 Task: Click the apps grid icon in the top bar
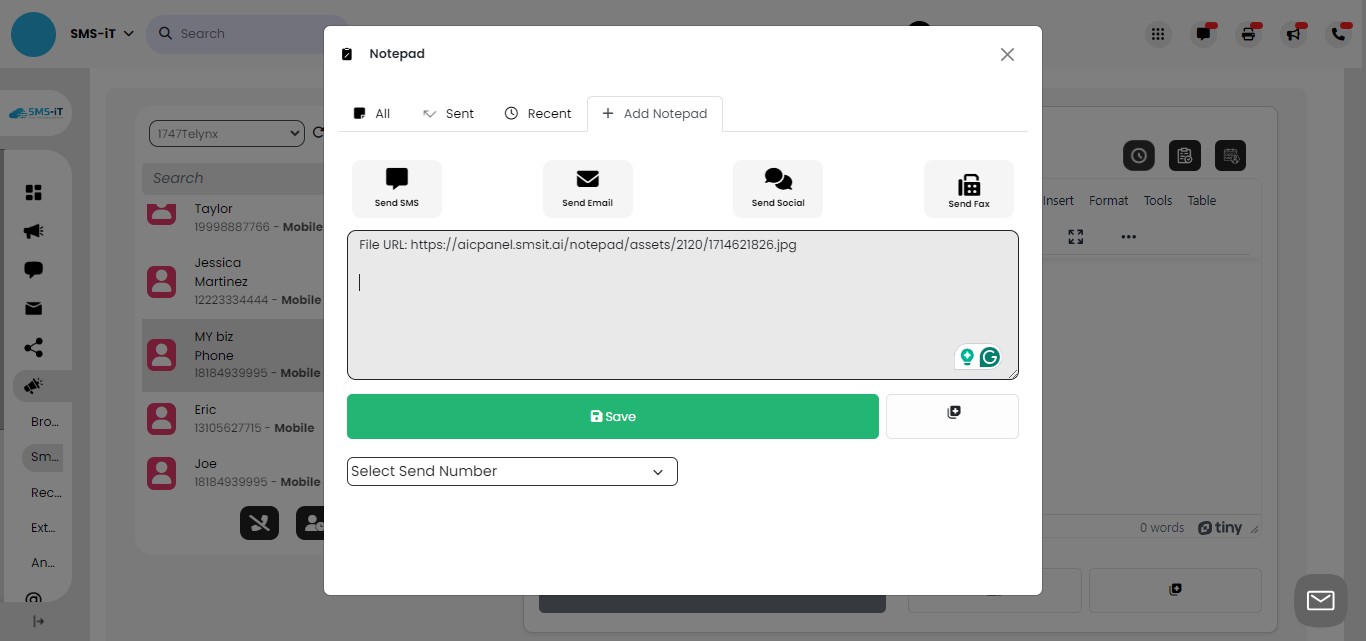[1157, 33]
